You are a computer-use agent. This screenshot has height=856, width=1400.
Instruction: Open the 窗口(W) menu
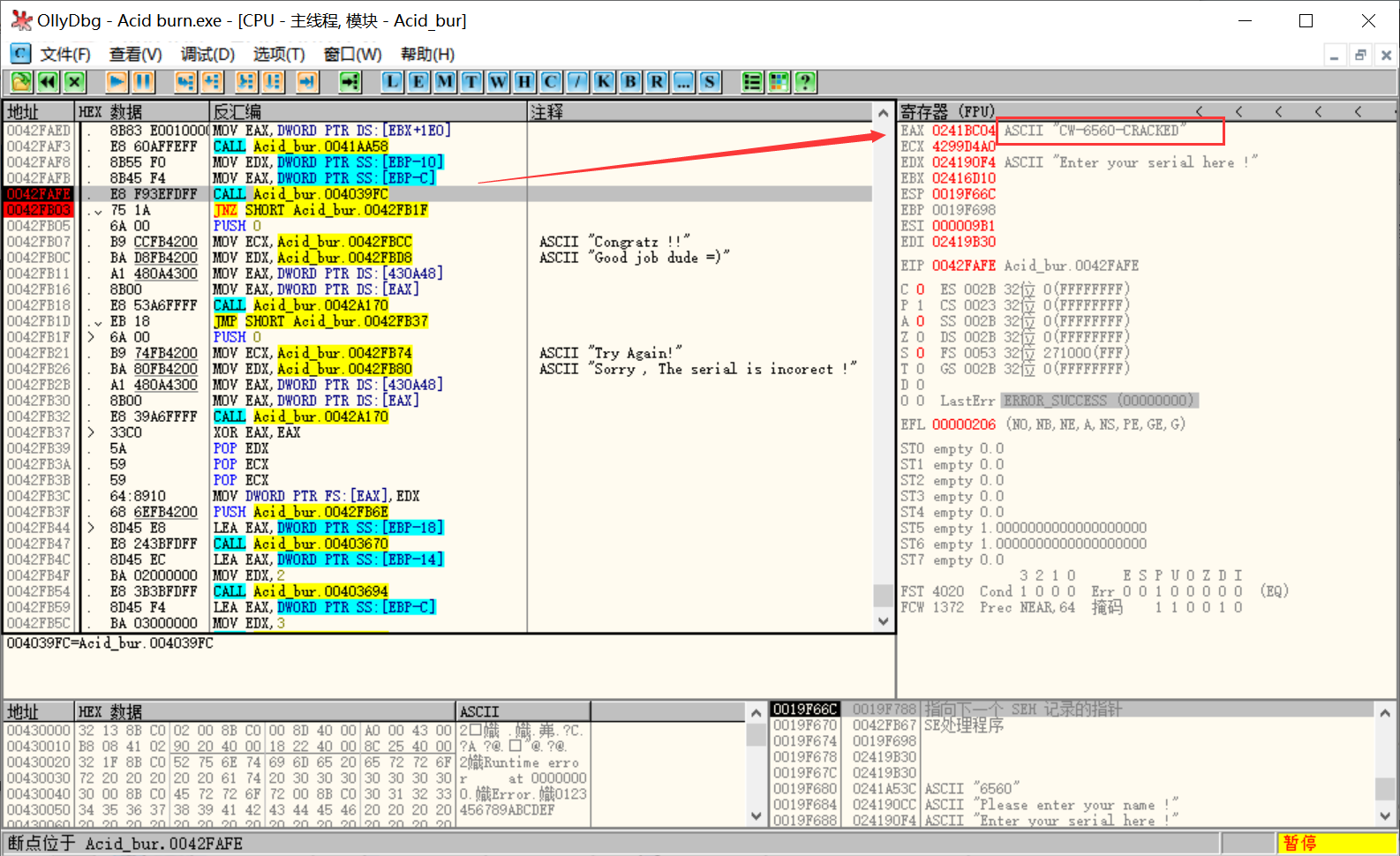352,55
